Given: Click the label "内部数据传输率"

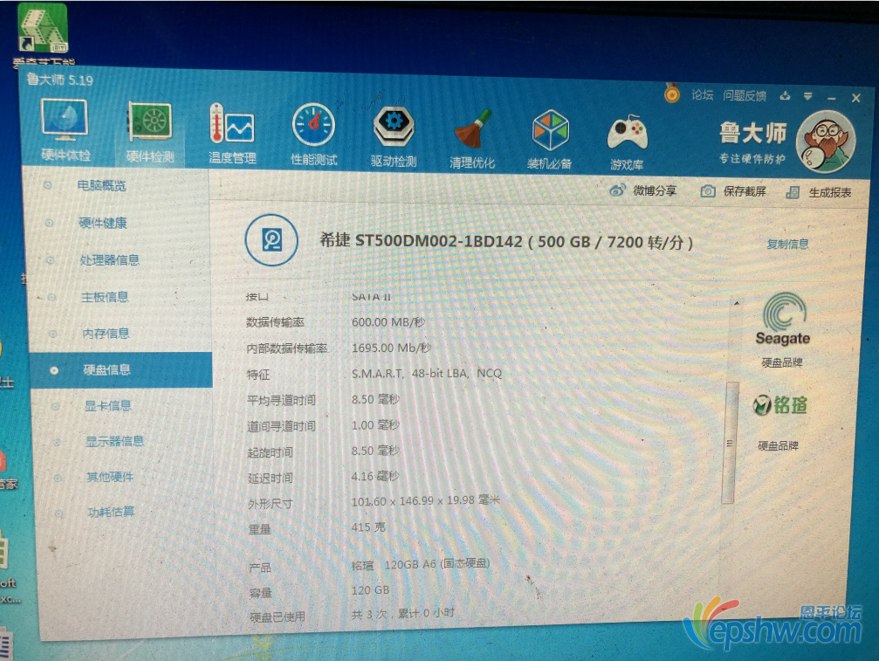Looking at the screenshot, I should [x=286, y=349].
